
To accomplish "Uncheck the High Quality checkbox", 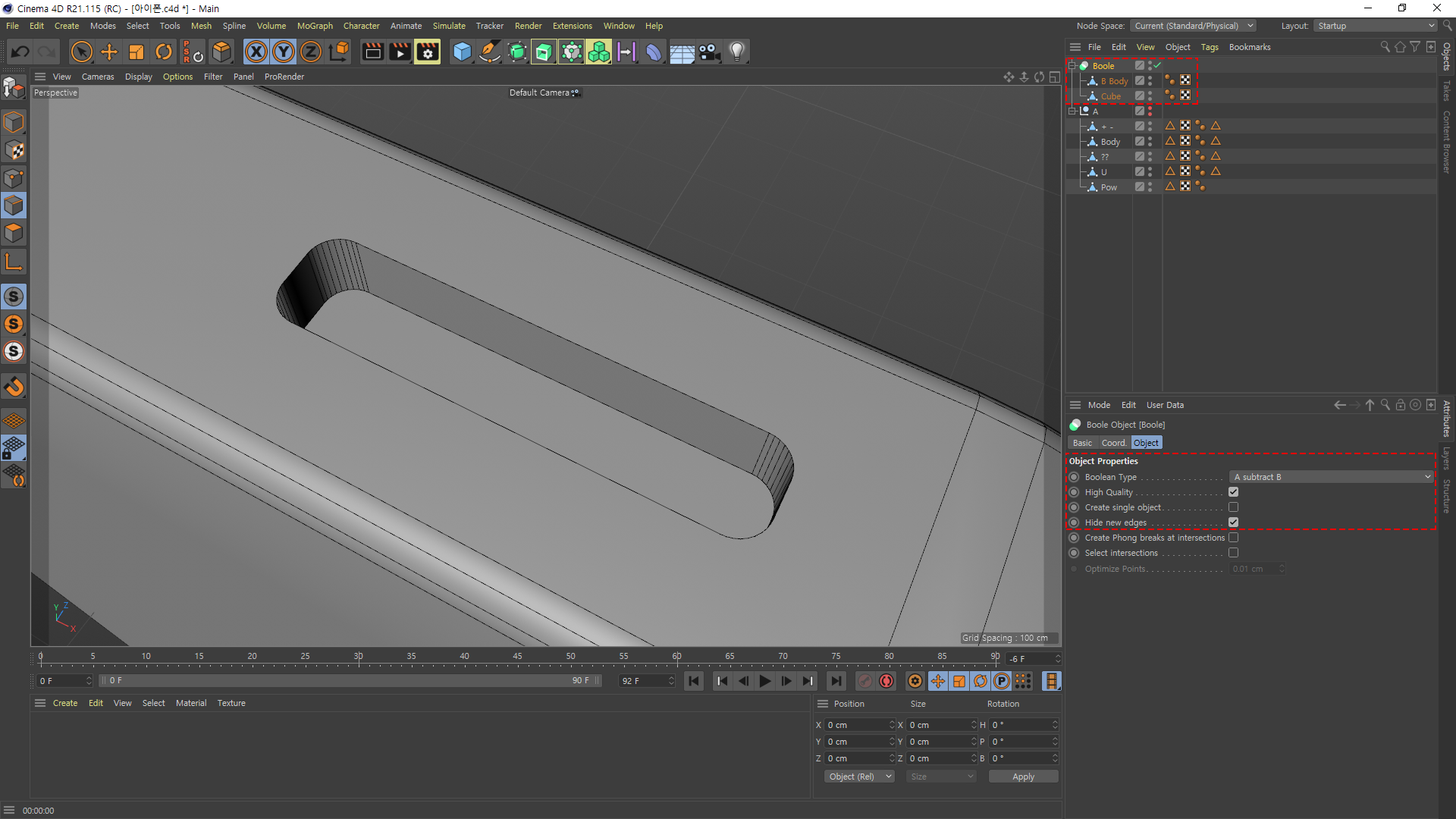I will click(x=1233, y=492).
